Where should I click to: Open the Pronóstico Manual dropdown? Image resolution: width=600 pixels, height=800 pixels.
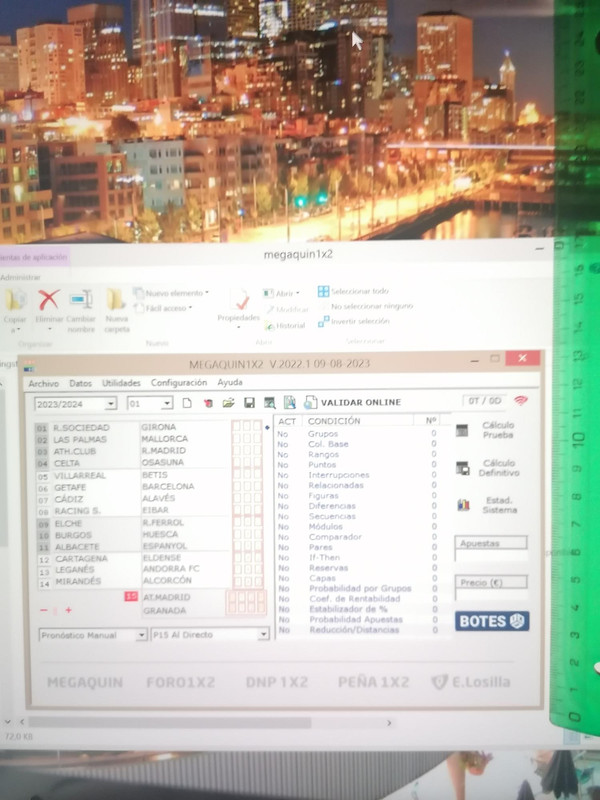141,635
